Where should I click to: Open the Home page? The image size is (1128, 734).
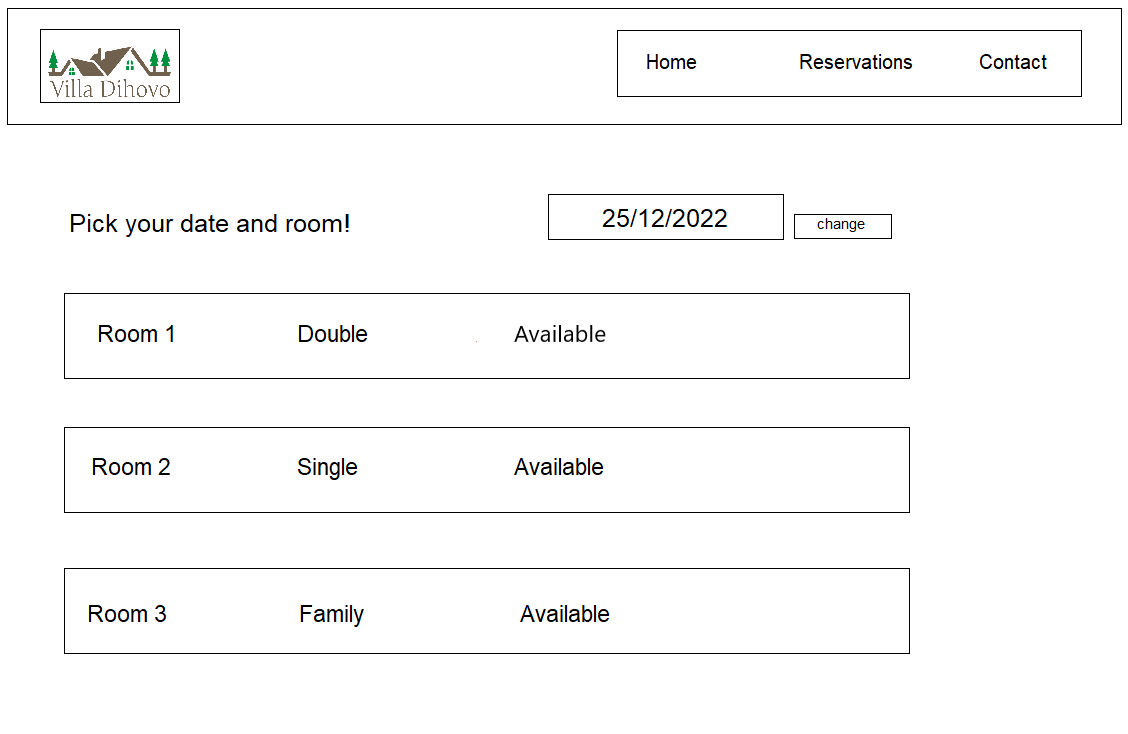coord(671,62)
